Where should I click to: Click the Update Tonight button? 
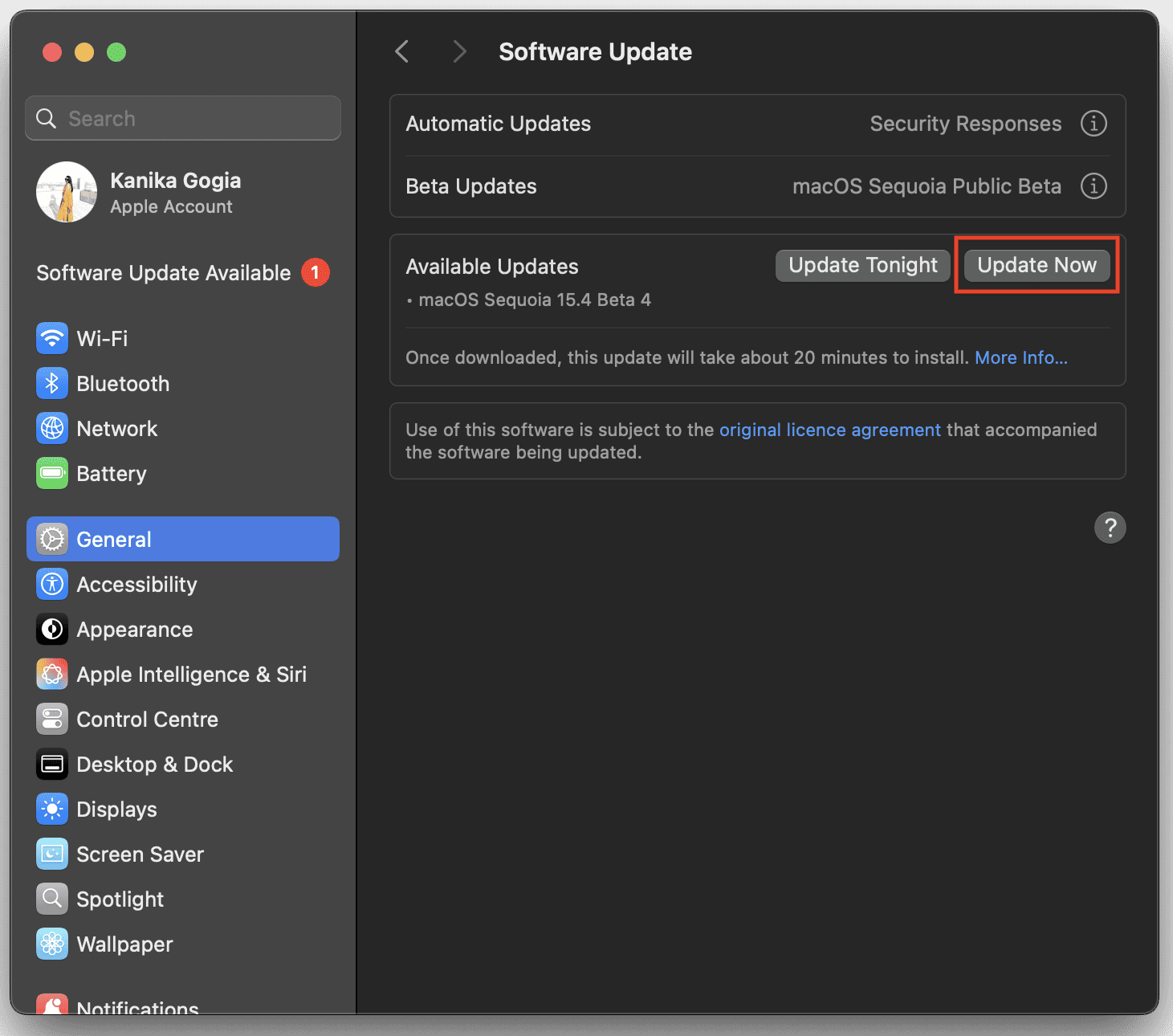click(862, 265)
